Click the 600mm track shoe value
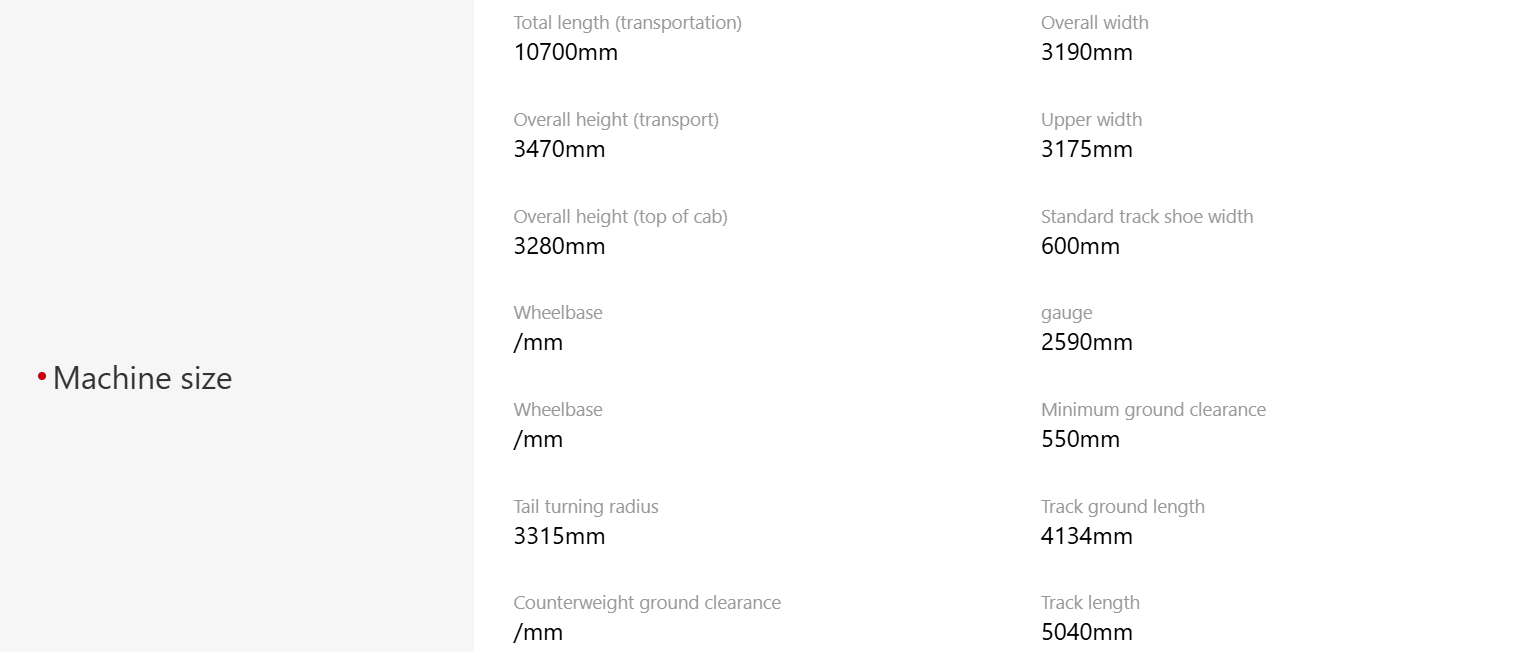Screen dimensions: 1528x652 [1080, 246]
